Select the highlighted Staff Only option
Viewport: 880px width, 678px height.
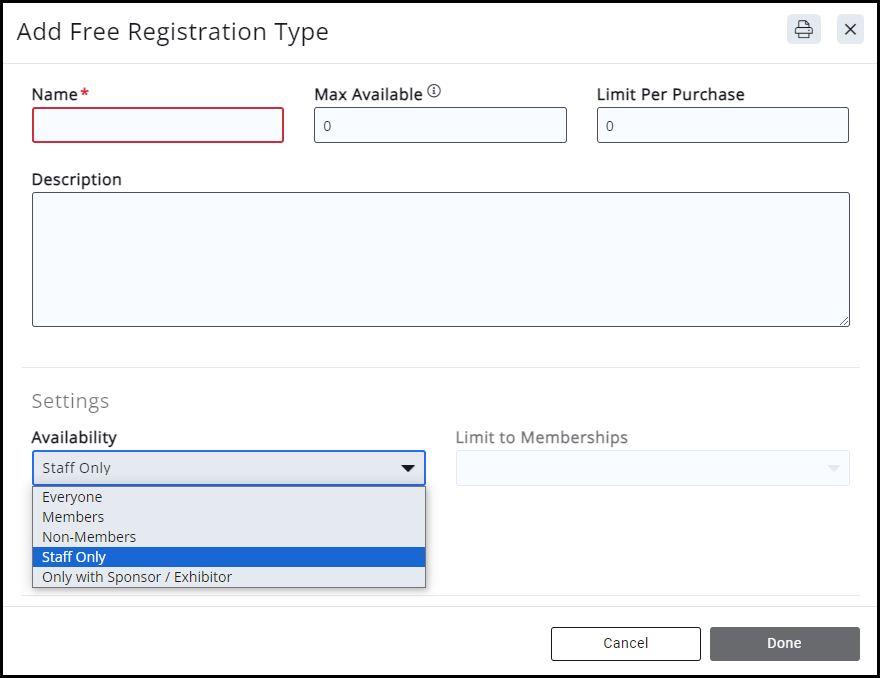pyautogui.click(x=74, y=557)
